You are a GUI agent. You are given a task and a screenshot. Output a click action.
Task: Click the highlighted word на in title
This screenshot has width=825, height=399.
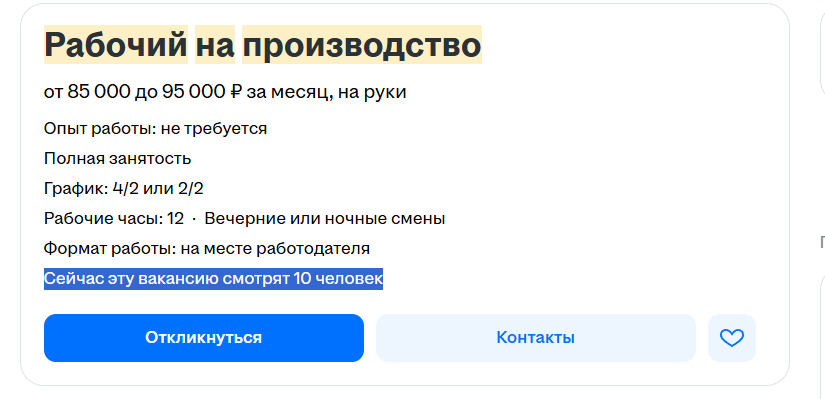tap(215, 45)
